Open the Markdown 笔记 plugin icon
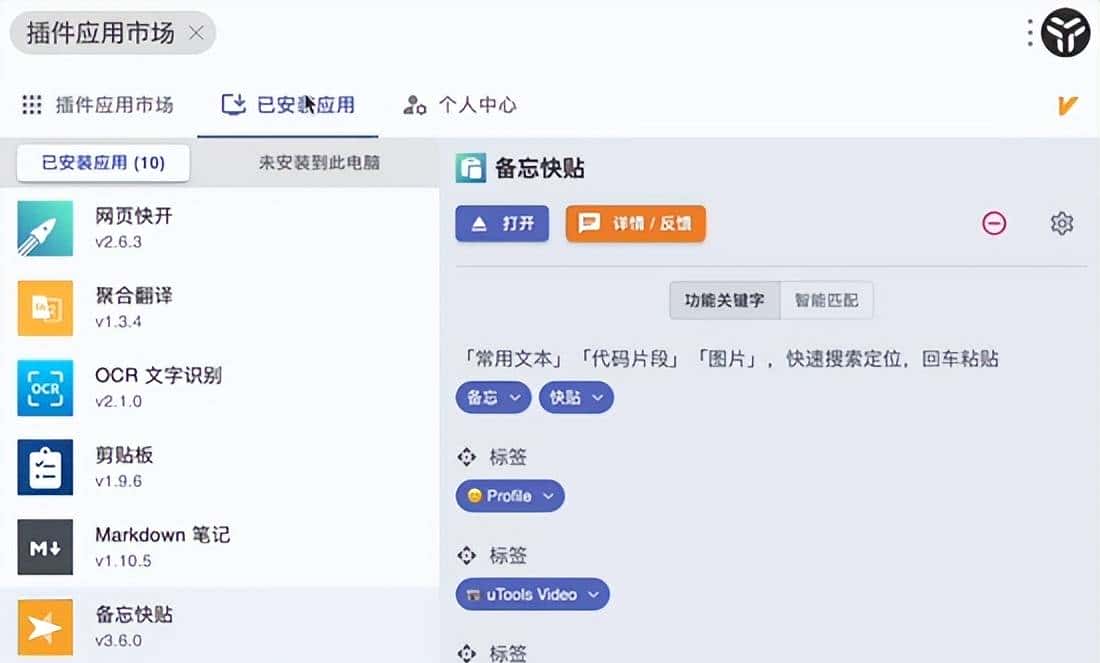1100x663 pixels. [x=44, y=547]
